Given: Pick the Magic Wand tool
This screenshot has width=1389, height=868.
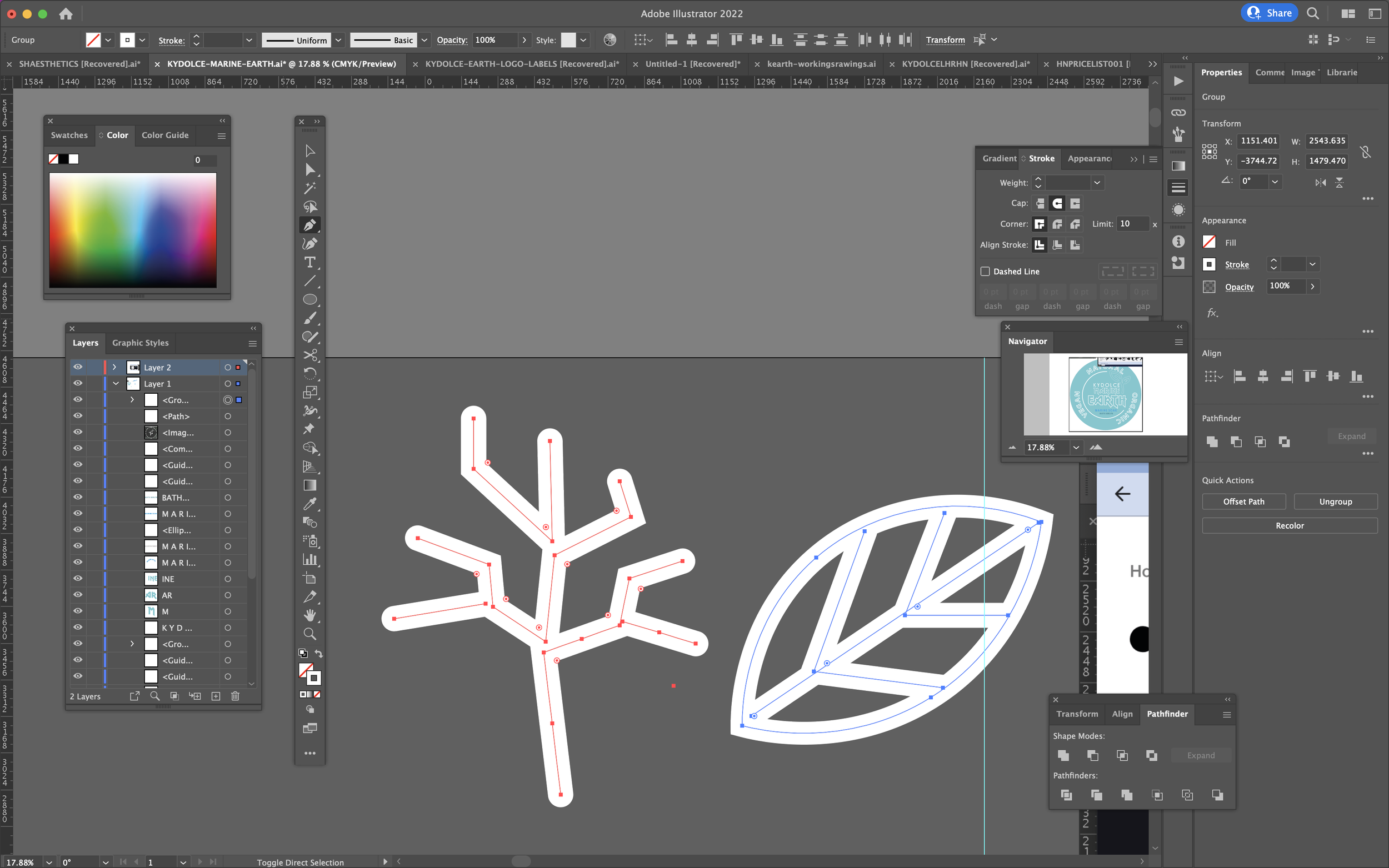Looking at the screenshot, I should (x=309, y=188).
